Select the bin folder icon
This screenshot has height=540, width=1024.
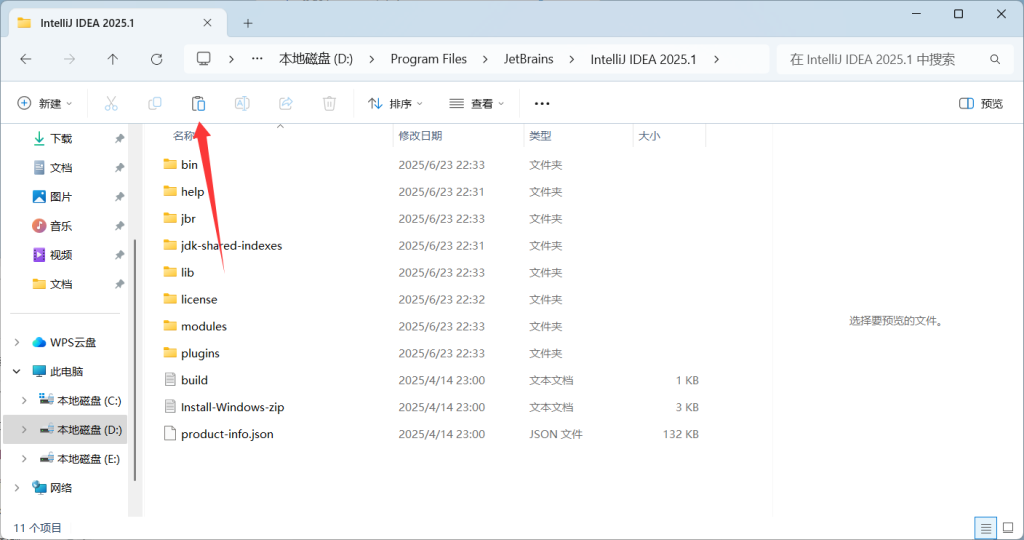(x=170, y=164)
